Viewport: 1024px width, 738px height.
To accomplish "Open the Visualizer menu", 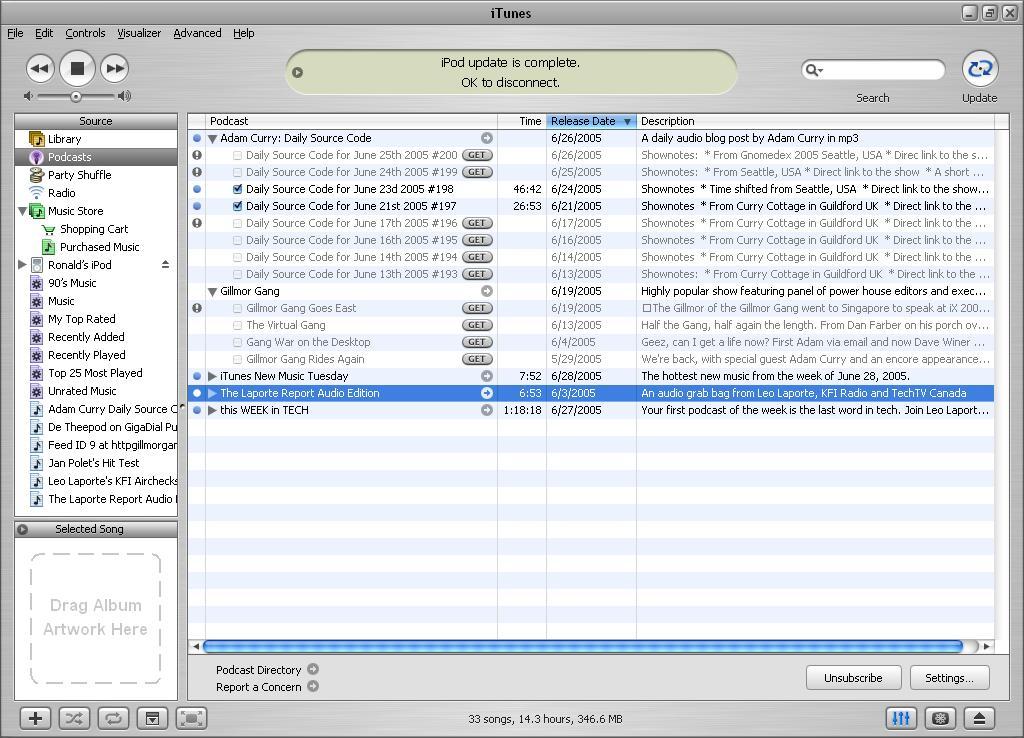I will (x=139, y=33).
